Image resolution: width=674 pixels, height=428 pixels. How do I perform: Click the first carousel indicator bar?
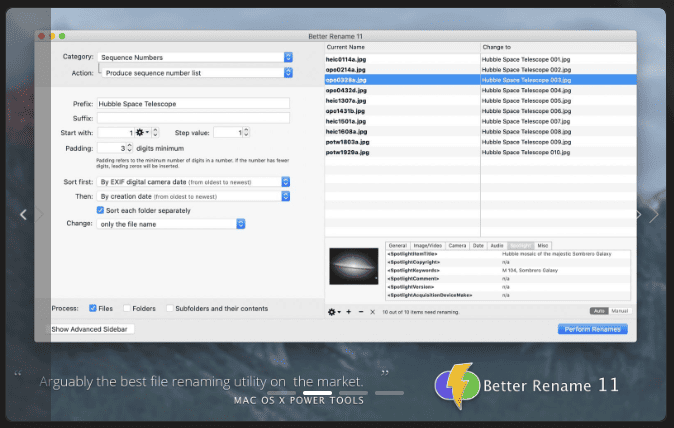[x=281, y=393]
